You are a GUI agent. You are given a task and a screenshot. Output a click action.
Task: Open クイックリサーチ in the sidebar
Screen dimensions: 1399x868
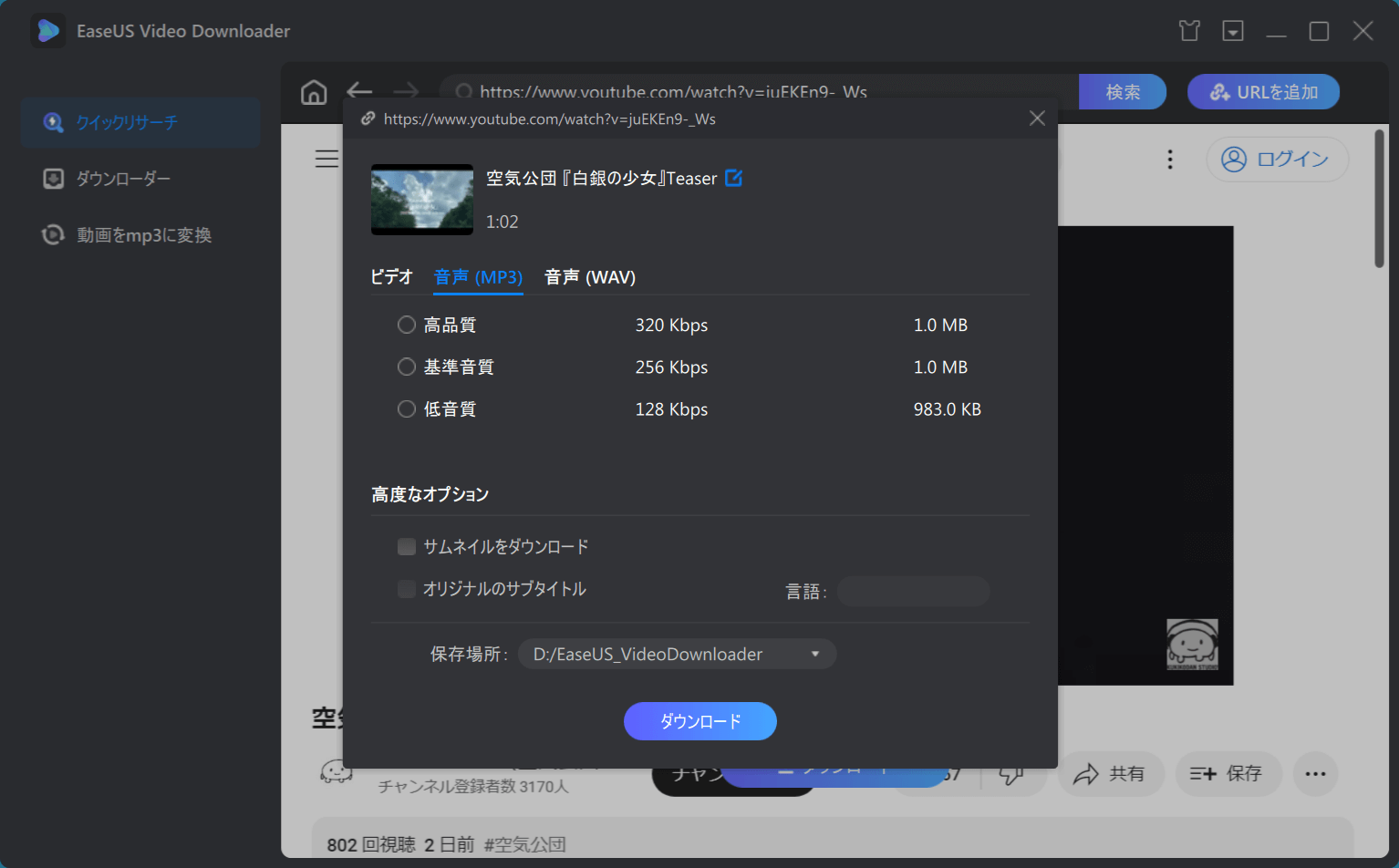[x=140, y=122]
